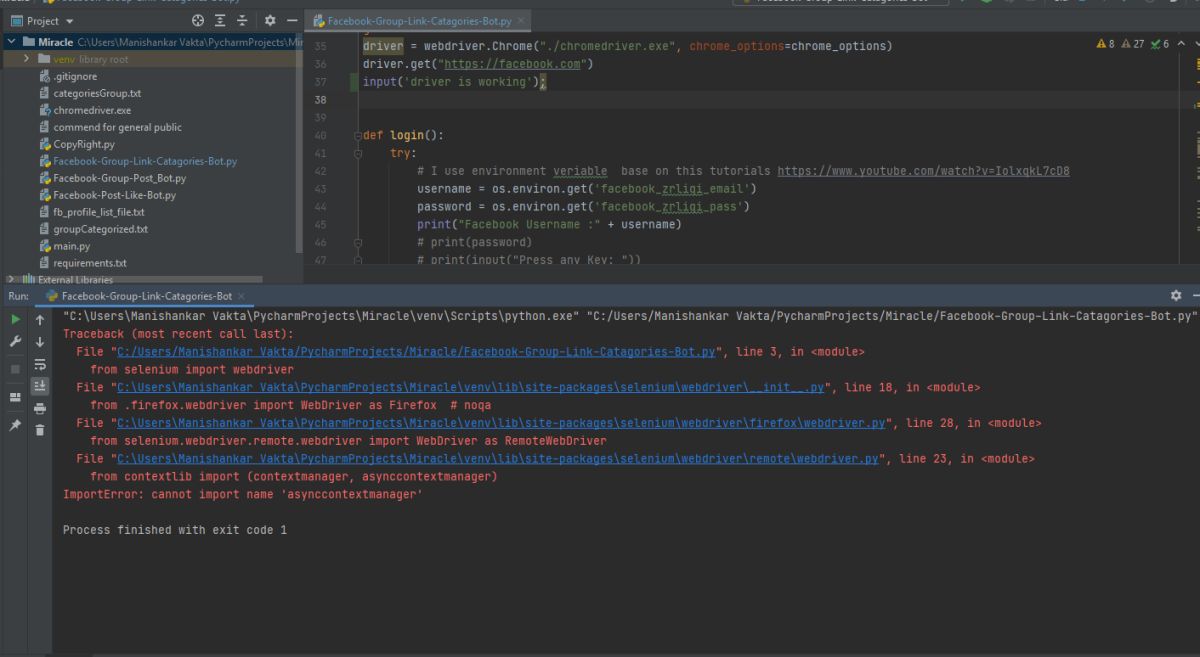Image resolution: width=1200 pixels, height=657 pixels.
Task: Click the https://facebook.com link in code
Action: (513, 64)
